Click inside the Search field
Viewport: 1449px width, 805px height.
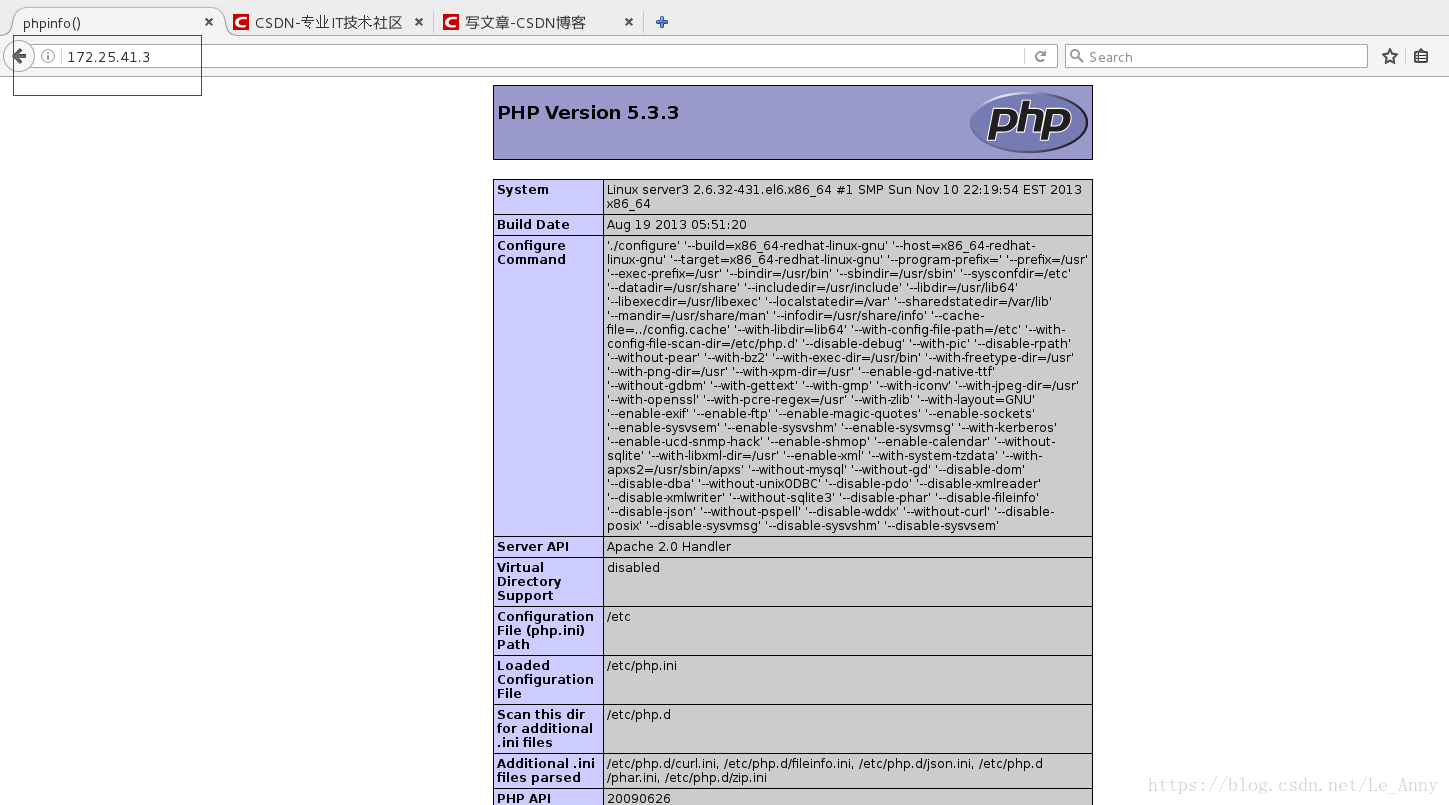(1216, 57)
